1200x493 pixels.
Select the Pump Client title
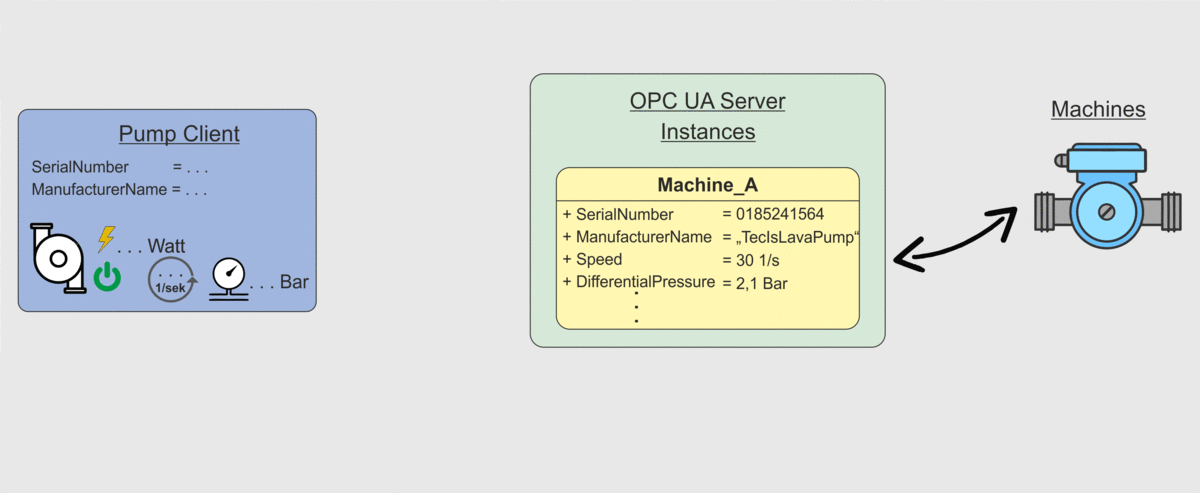[x=179, y=134]
